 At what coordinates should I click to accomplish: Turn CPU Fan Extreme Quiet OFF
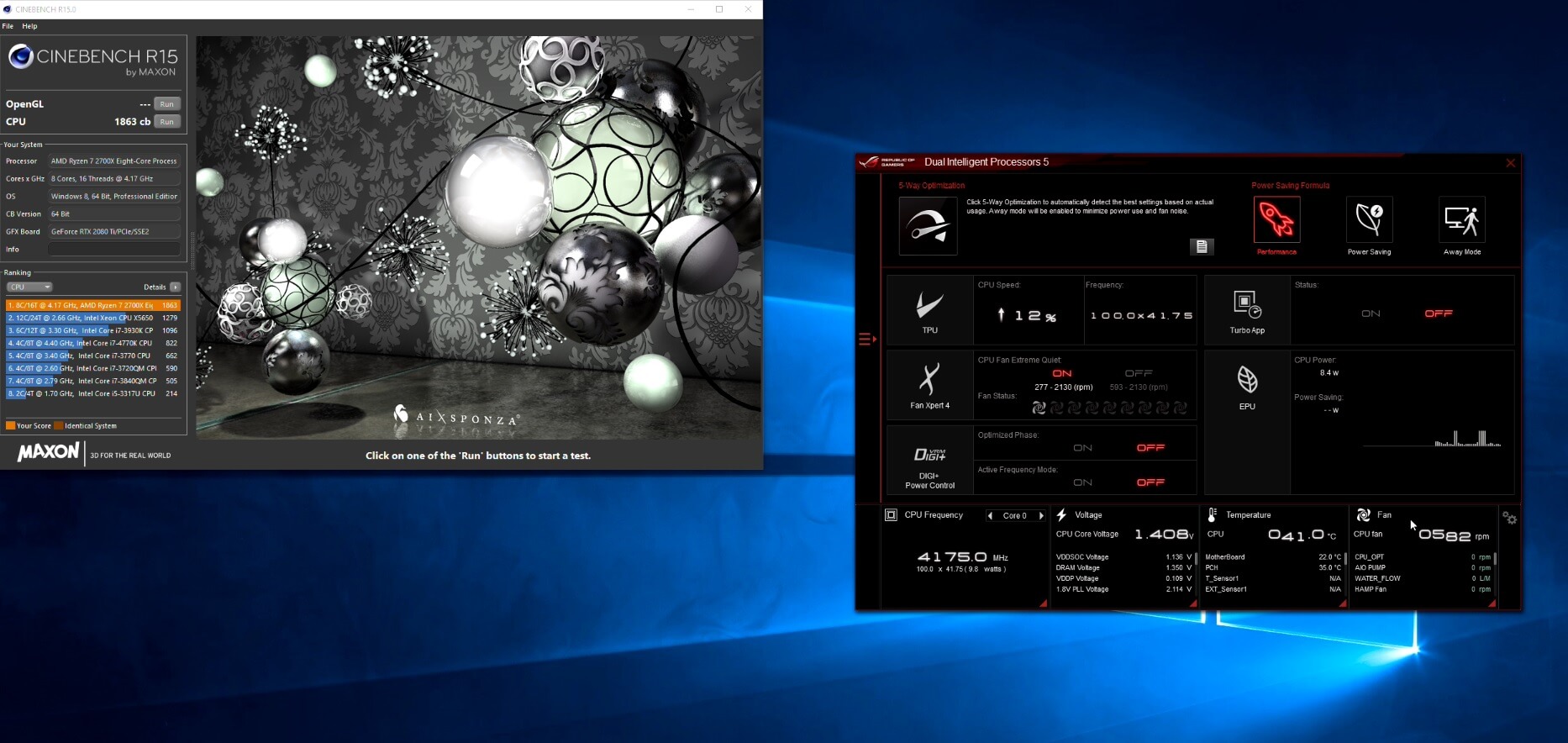point(1139,373)
